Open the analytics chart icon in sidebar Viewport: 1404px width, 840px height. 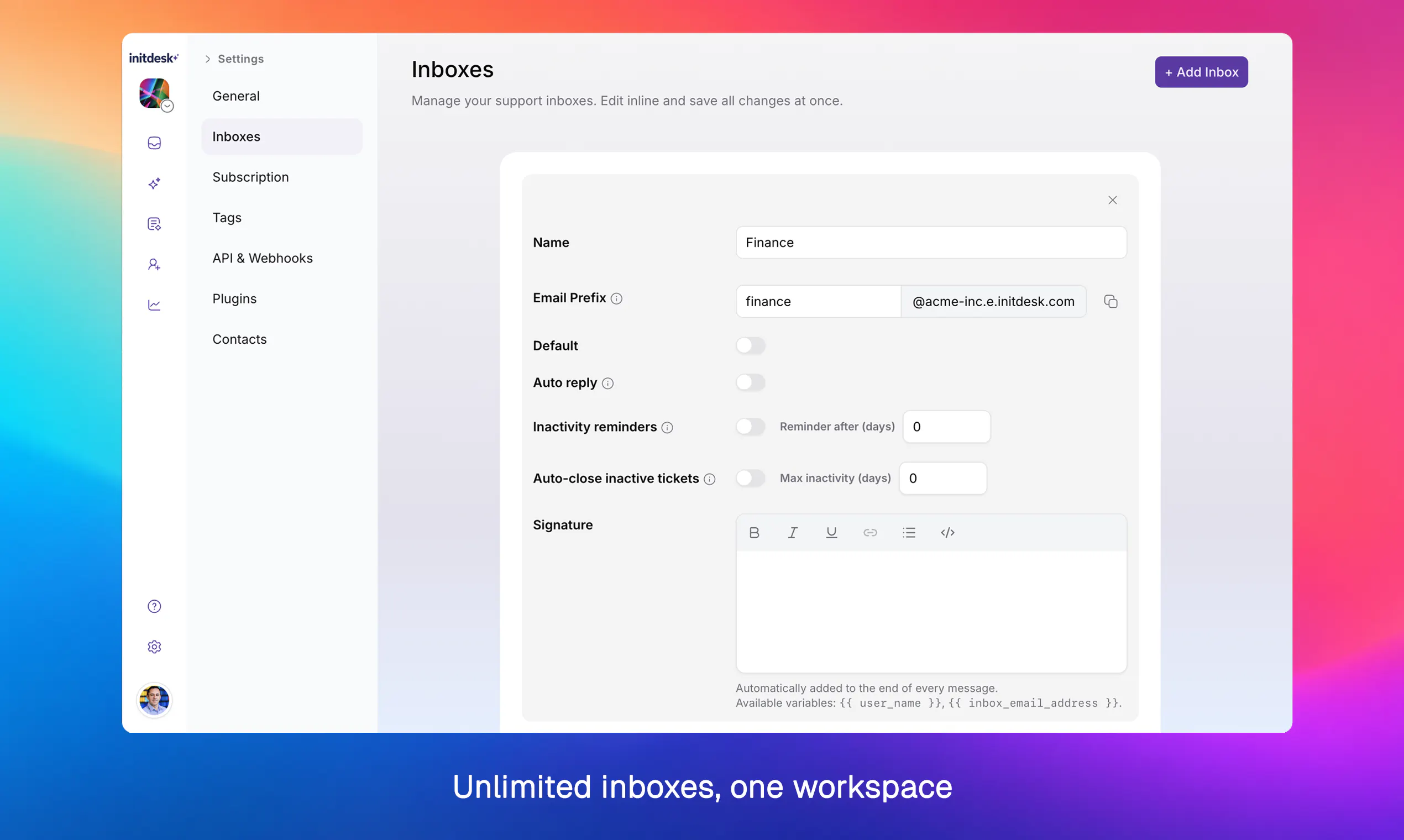tap(154, 305)
